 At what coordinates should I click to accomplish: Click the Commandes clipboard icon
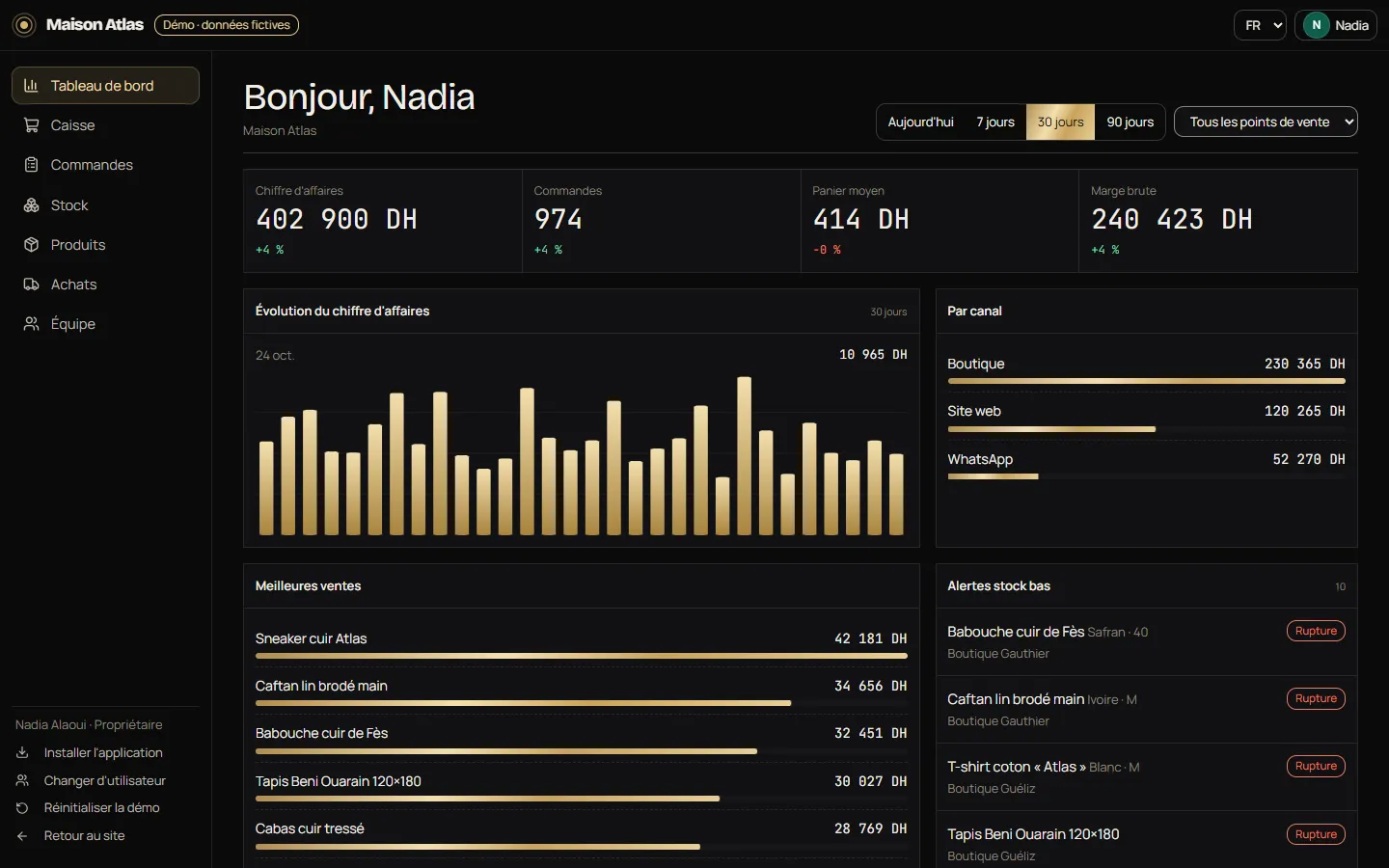click(31, 165)
